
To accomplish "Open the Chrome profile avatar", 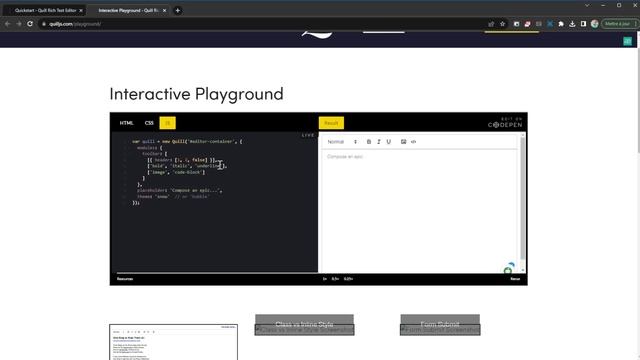I will pos(595,24).
